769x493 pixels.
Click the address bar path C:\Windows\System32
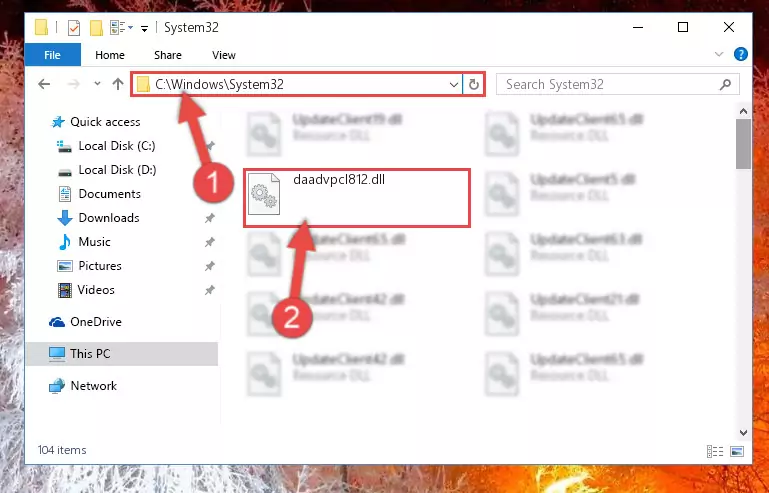coord(219,84)
